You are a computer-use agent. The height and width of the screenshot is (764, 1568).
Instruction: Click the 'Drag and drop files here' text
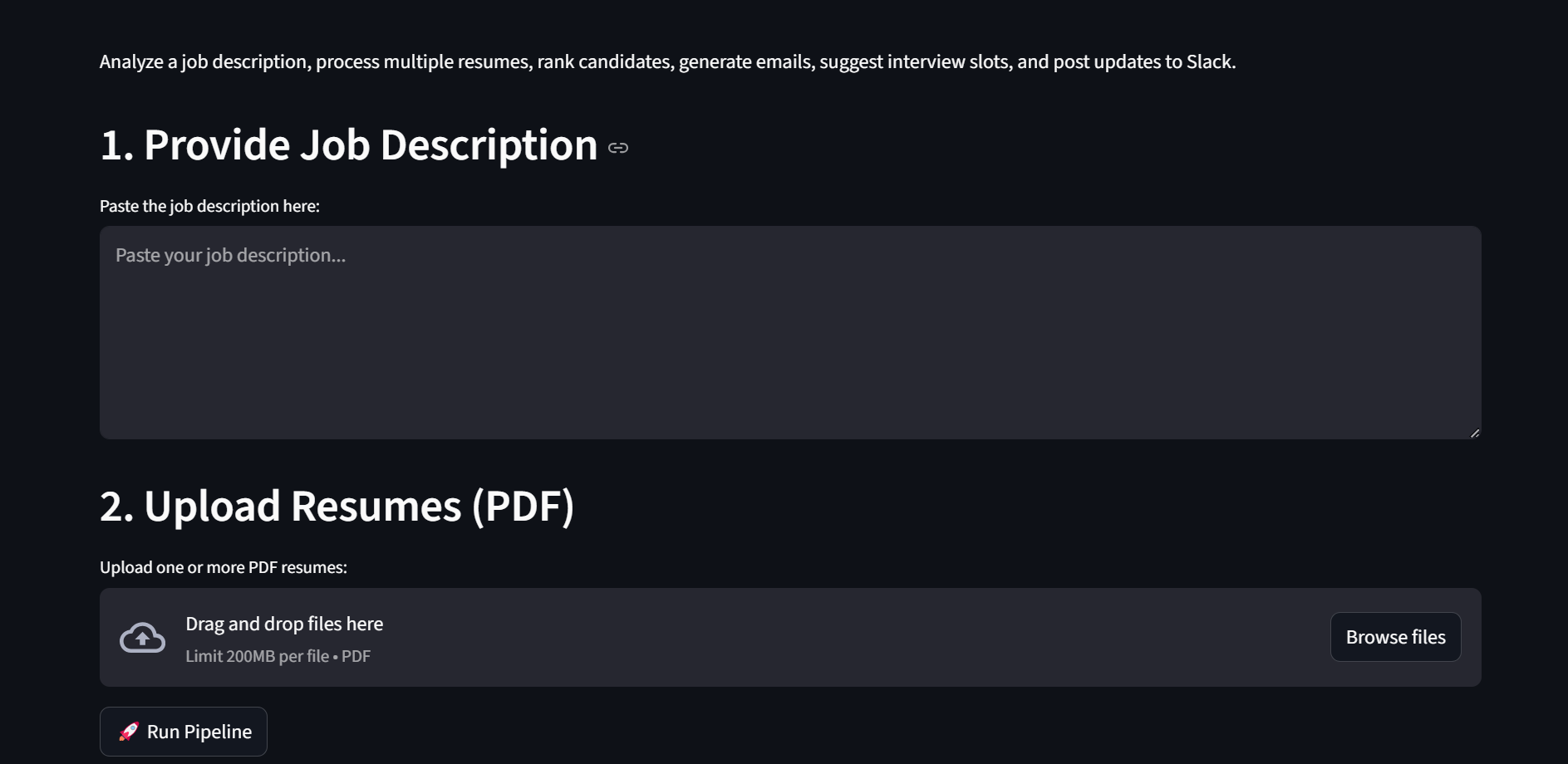(x=284, y=624)
